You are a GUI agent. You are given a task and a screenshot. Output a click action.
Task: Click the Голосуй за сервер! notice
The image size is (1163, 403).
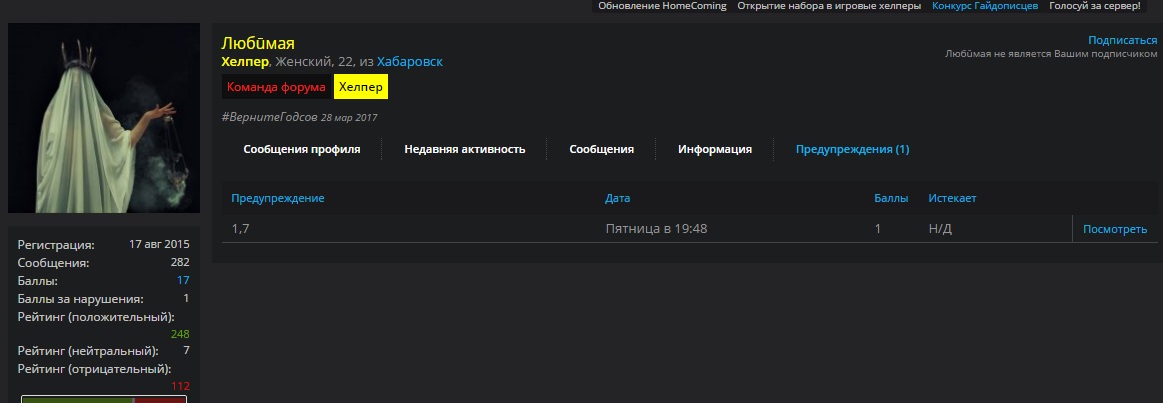(x=1094, y=6)
